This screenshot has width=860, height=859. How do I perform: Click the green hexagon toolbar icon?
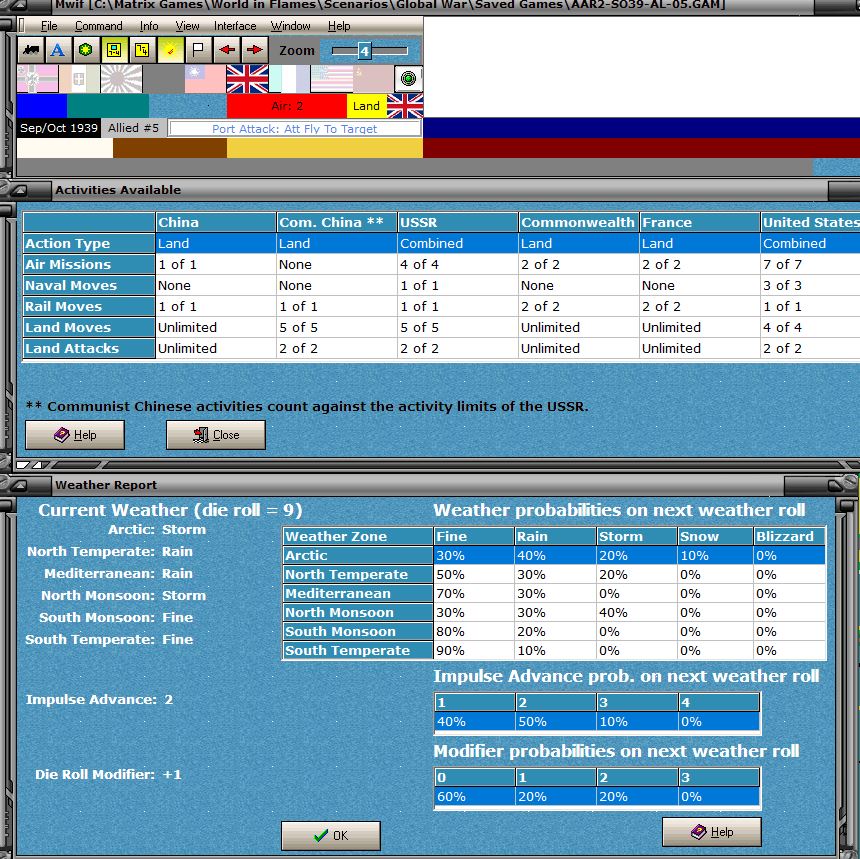coord(86,50)
